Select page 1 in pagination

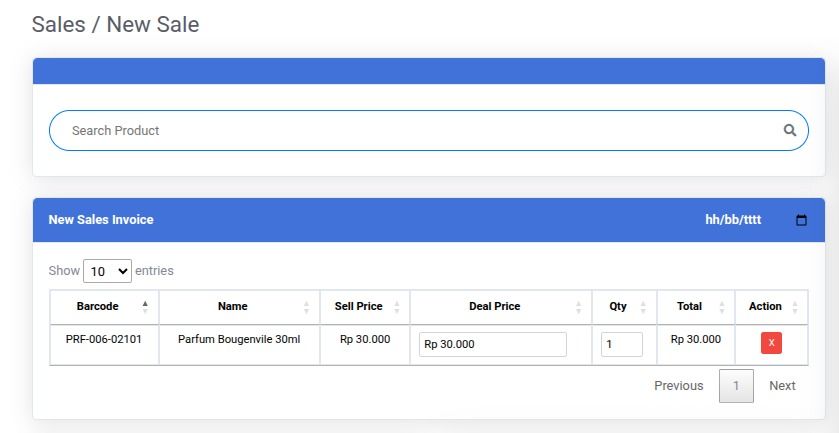coord(736,386)
